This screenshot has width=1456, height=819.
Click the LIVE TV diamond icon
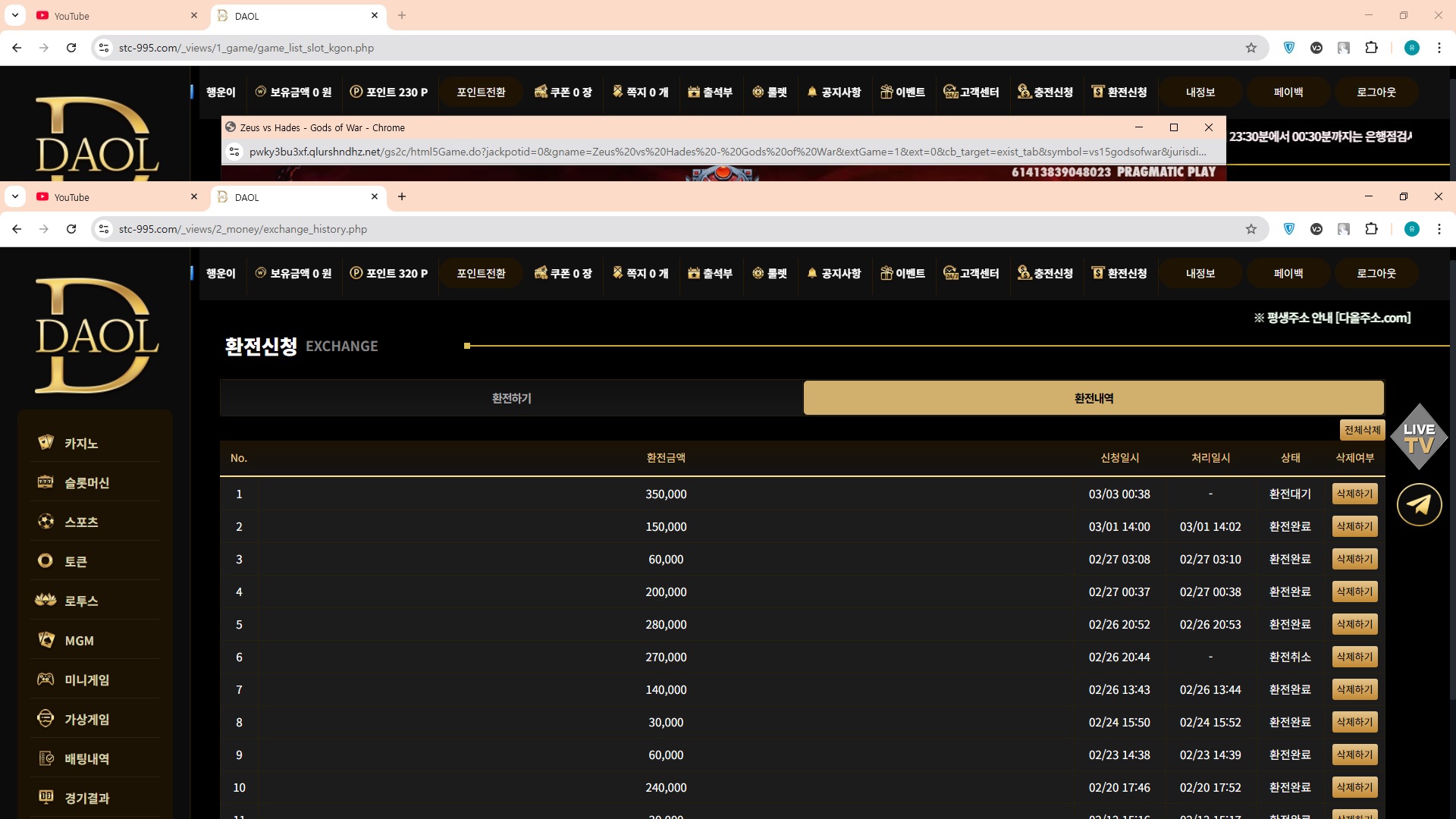click(x=1419, y=437)
